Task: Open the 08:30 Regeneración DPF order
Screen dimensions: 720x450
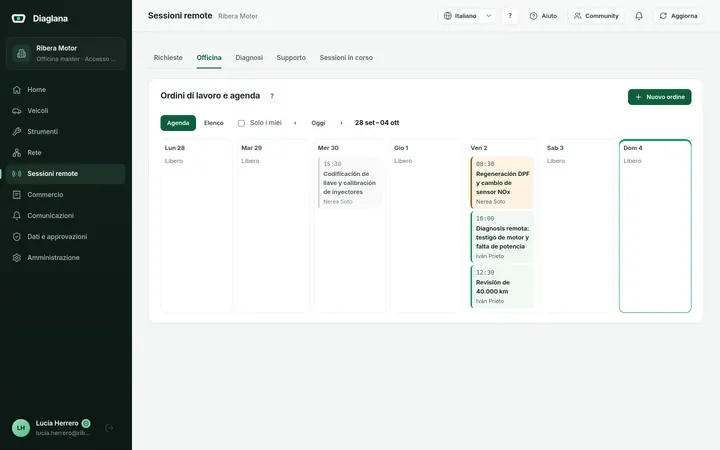Action: coord(502,183)
